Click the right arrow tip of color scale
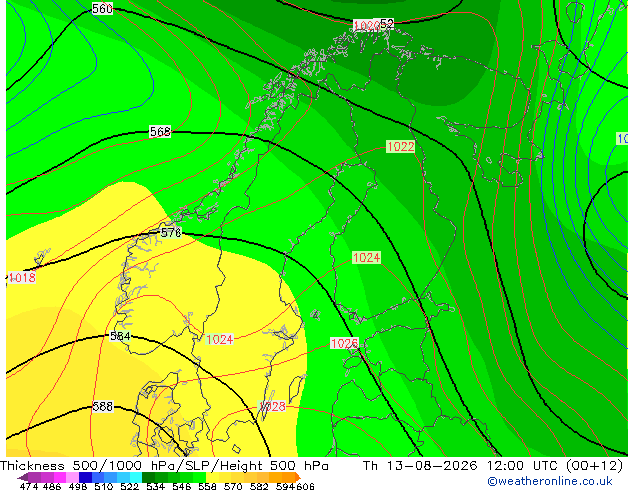Screen dimensions: 634x490 (x=299, y=477)
